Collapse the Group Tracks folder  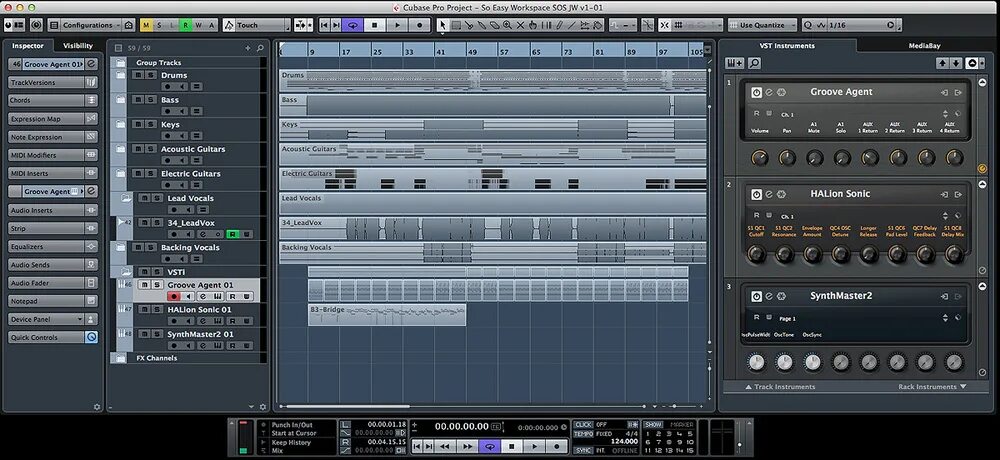[x=121, y=63]
